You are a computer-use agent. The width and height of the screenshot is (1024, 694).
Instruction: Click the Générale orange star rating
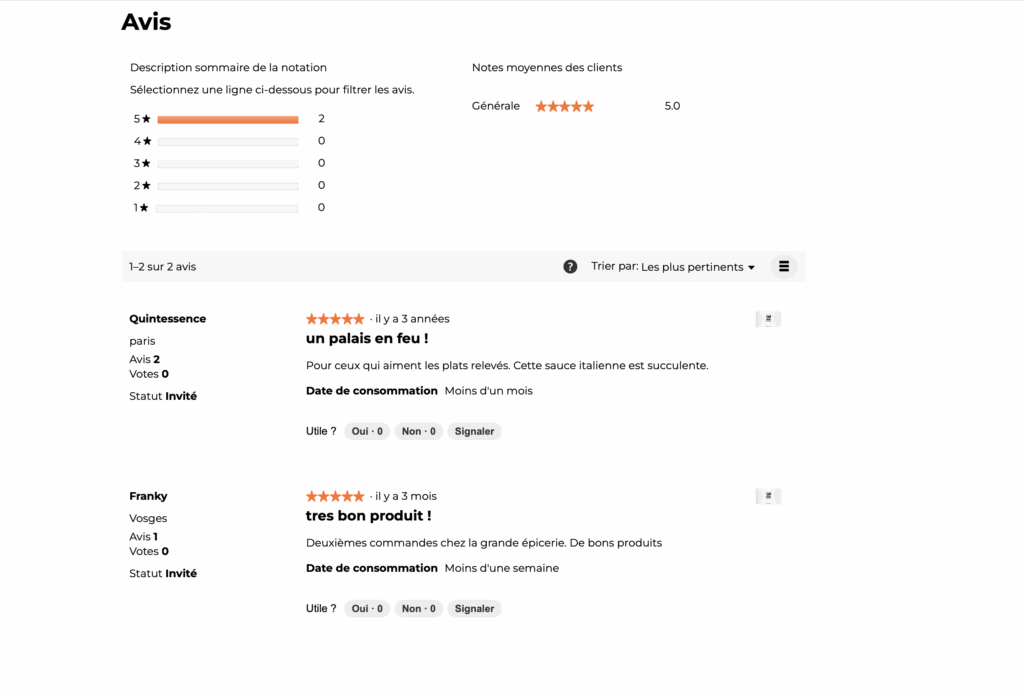[x=565, y=106]
